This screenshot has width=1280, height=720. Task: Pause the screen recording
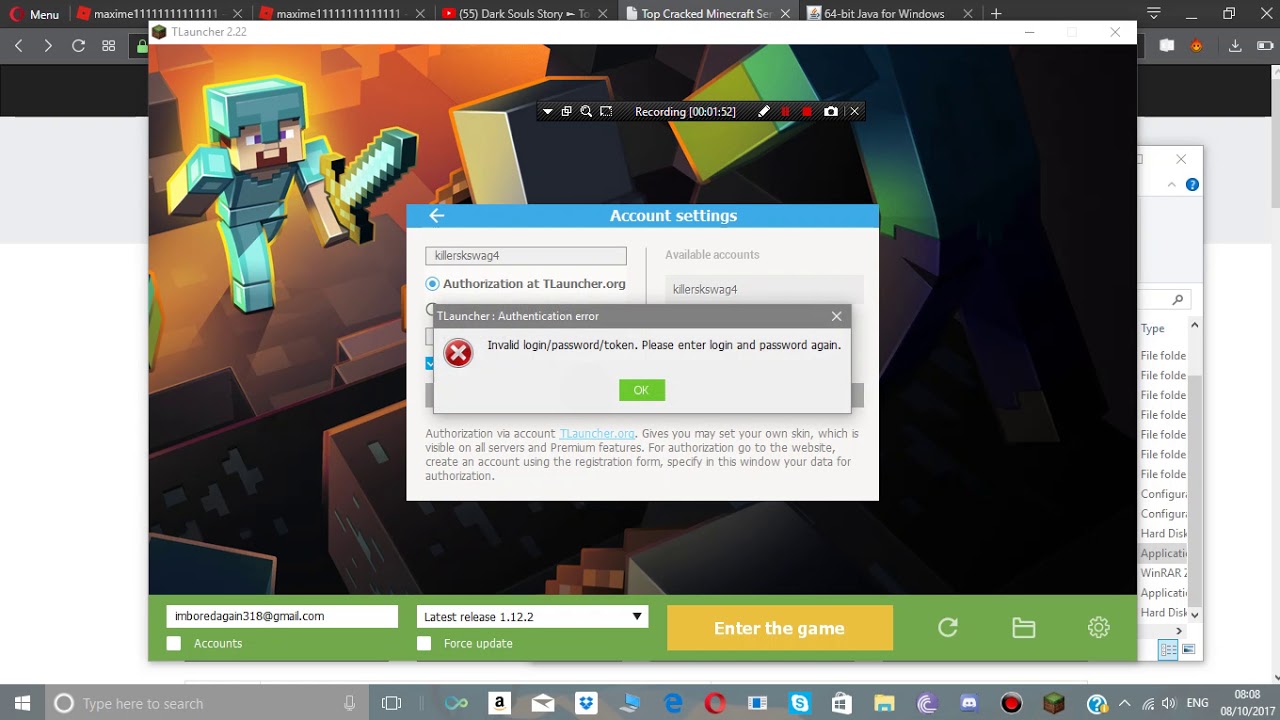(x=785, y=112)
